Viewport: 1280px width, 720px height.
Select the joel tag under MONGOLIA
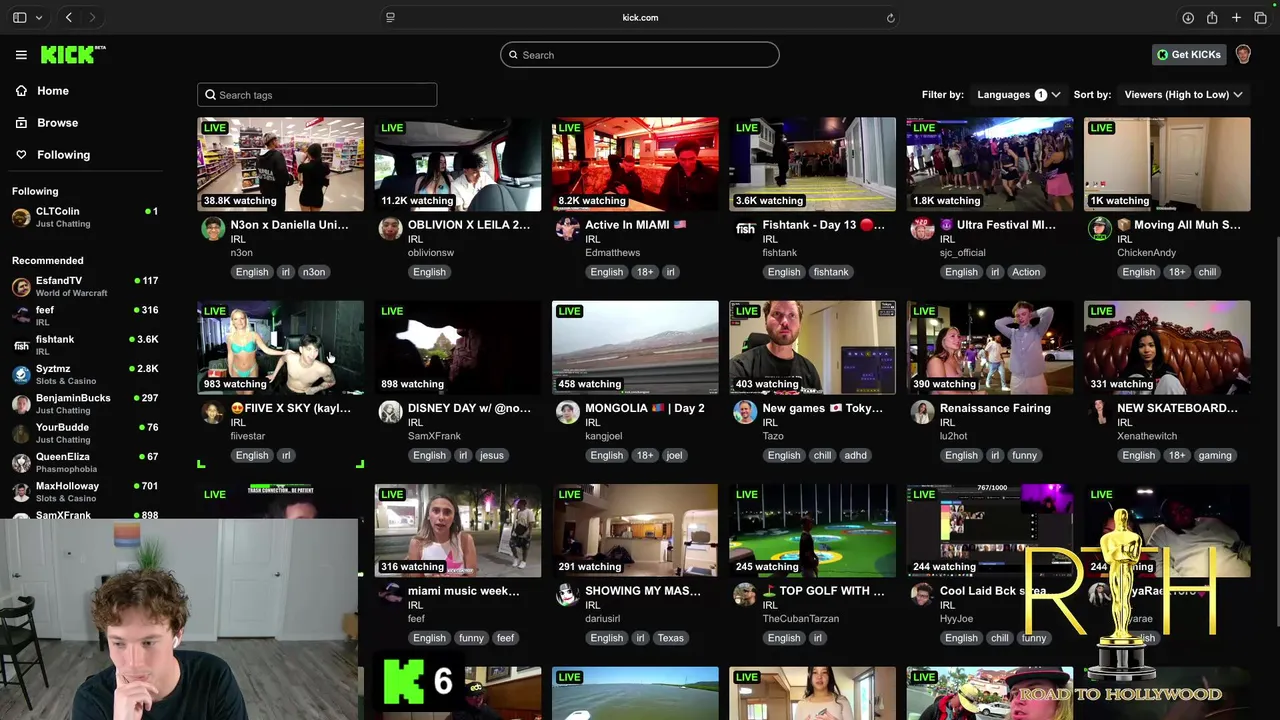[x=674, y=455]
